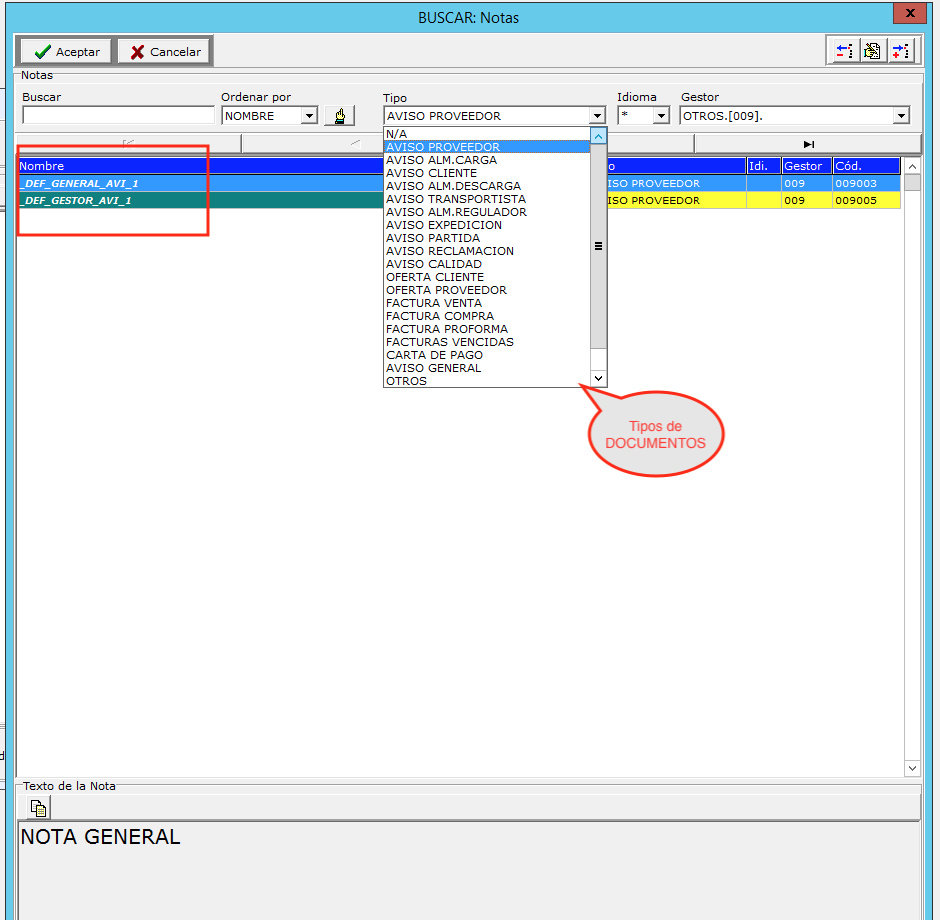The image size is (940, 920).
Task: Select N/A option in Tipo list
Action: point(397,134)
